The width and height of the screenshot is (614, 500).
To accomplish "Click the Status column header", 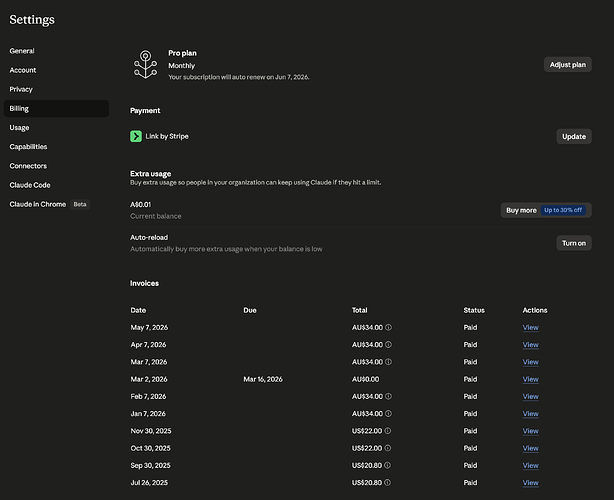I will coord(474,310).
